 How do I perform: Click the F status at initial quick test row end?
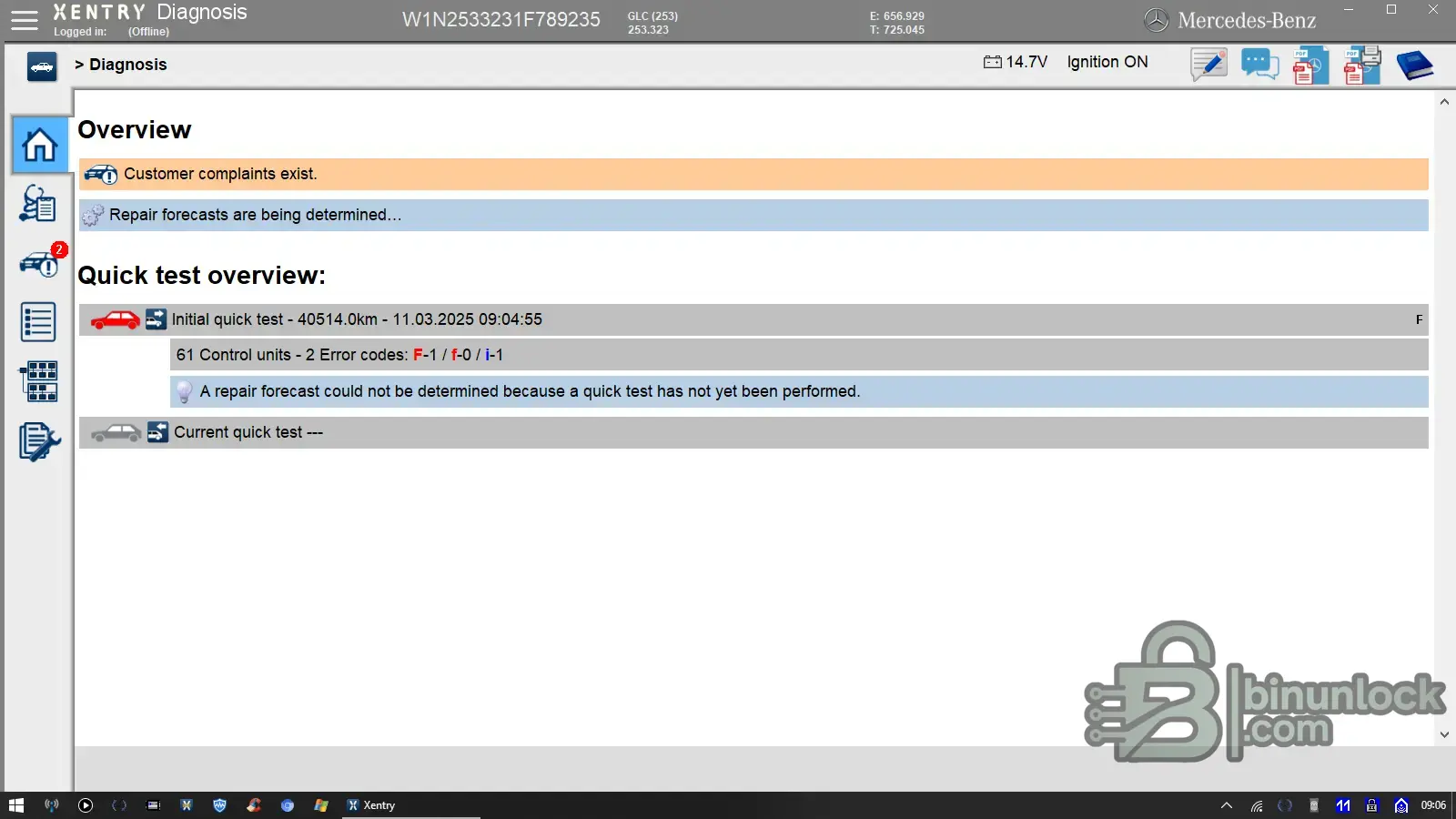pyautogui.click(x=1419, y=319)
